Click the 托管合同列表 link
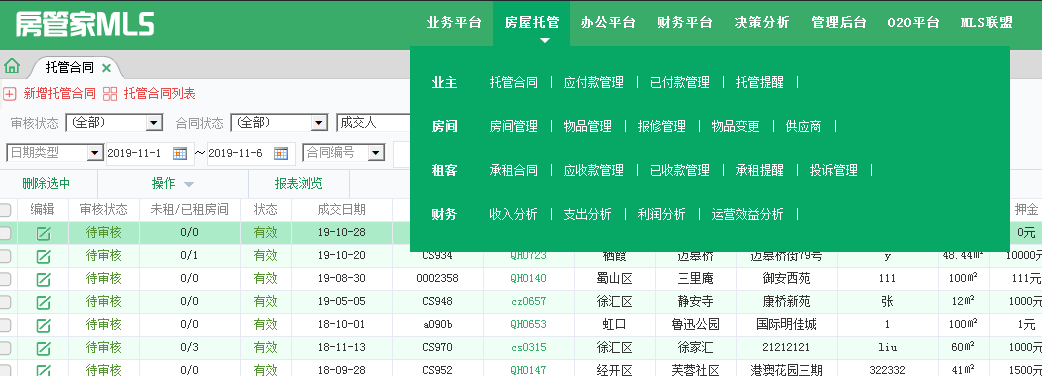This screenshot has width=1042, height=376. (159, 94)
